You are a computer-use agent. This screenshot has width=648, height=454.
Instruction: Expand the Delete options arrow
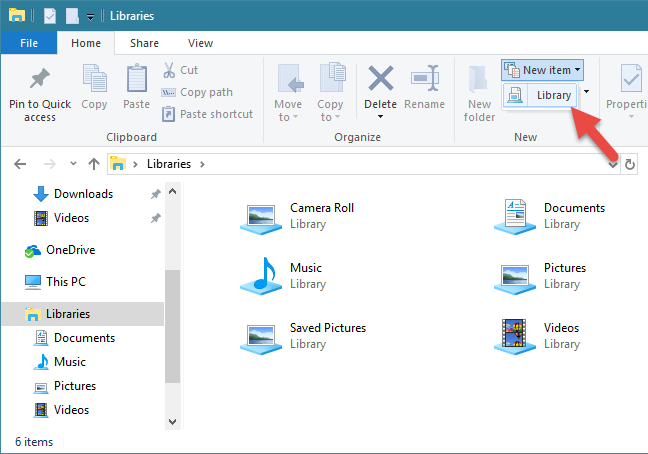380,117
